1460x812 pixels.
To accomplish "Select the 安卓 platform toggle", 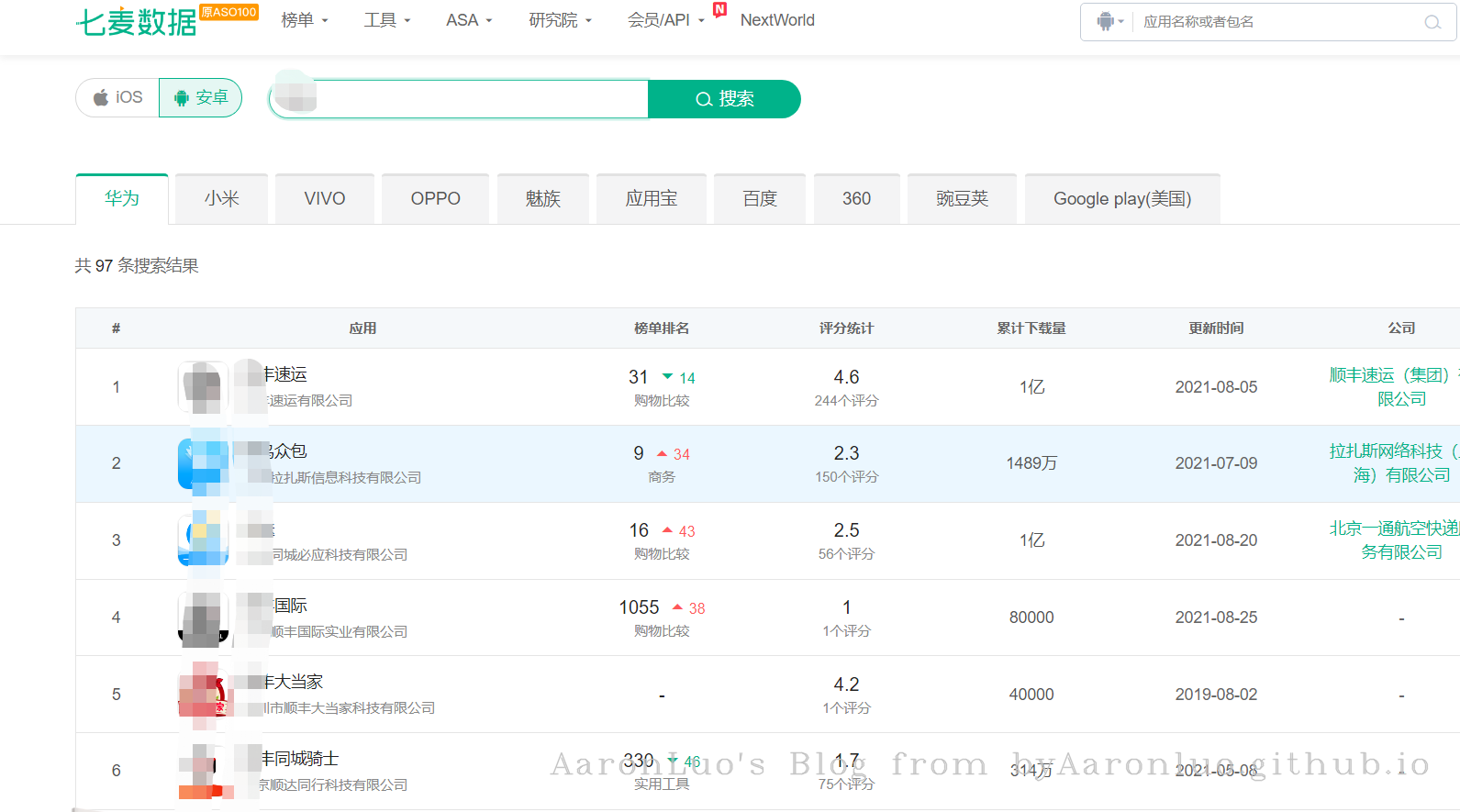I will tap(200, 97).
